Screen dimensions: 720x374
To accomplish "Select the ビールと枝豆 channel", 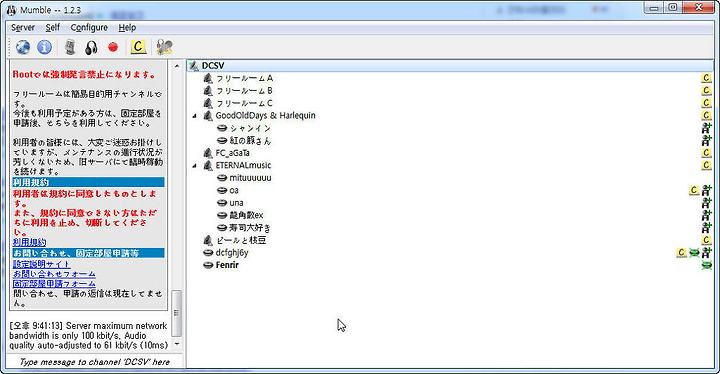I will click(241, 240).
